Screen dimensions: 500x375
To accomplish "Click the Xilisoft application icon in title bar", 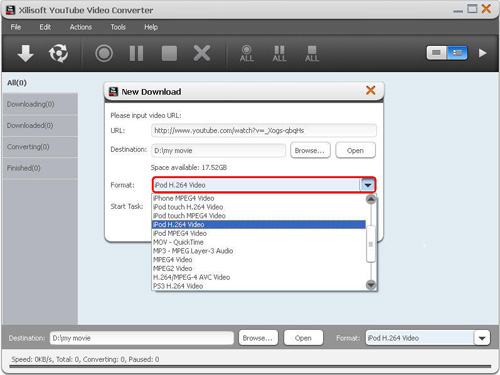I will 10,10.
